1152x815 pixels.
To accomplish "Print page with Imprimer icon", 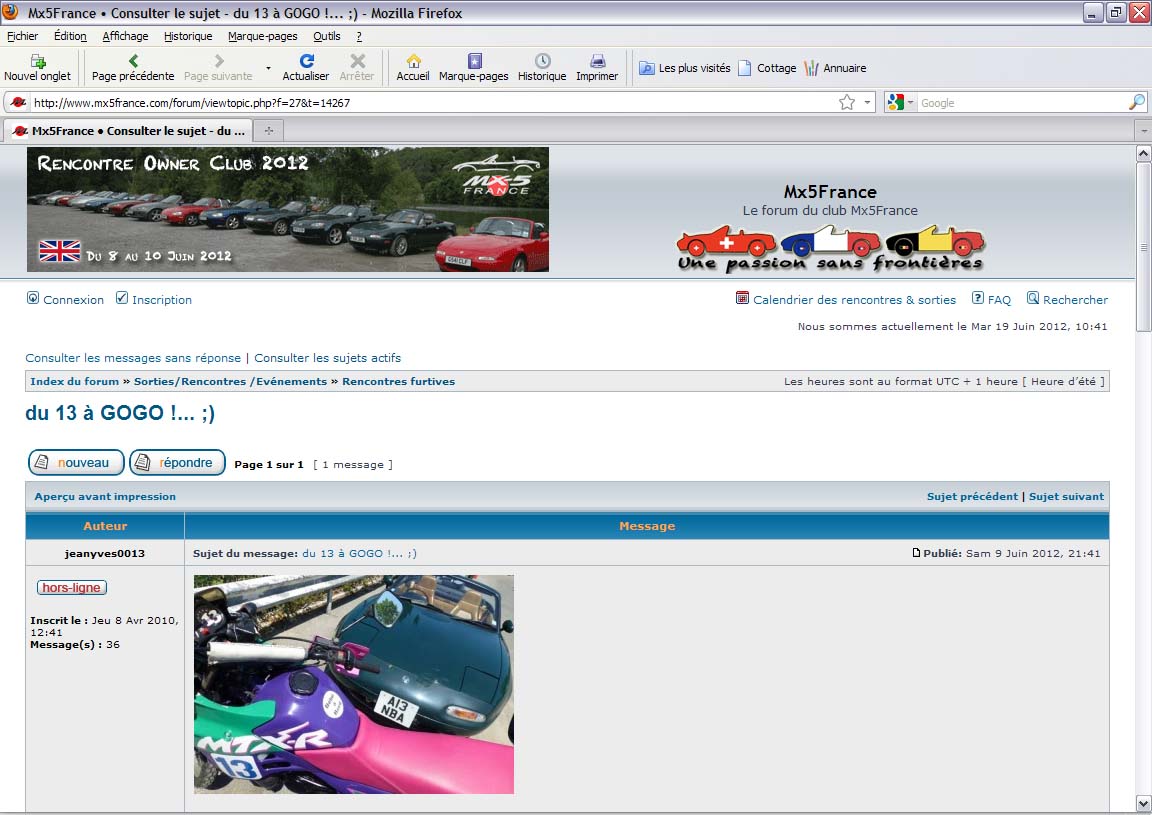I will coord(597,61).
